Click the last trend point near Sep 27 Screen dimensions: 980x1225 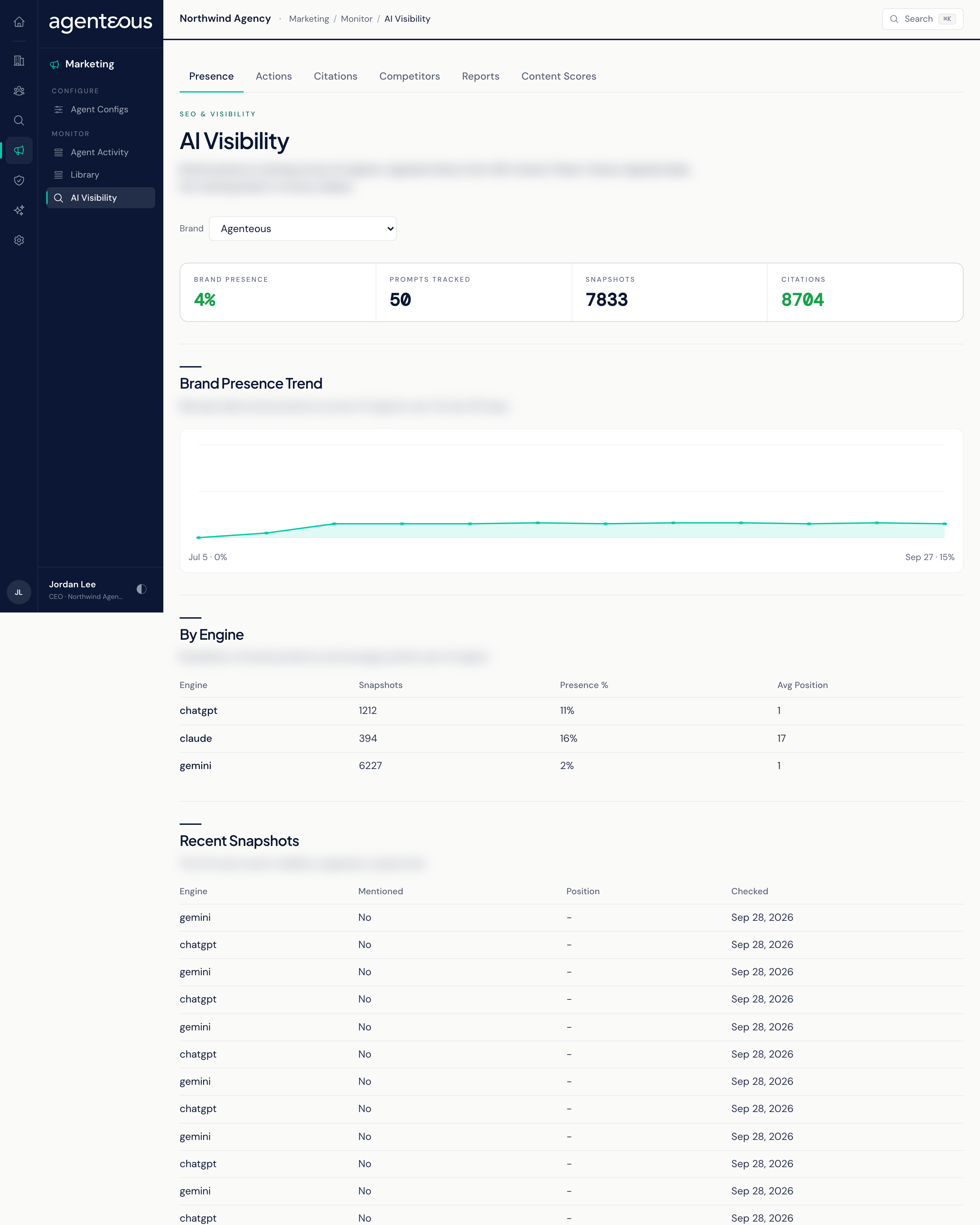click(x=945, y=524)
